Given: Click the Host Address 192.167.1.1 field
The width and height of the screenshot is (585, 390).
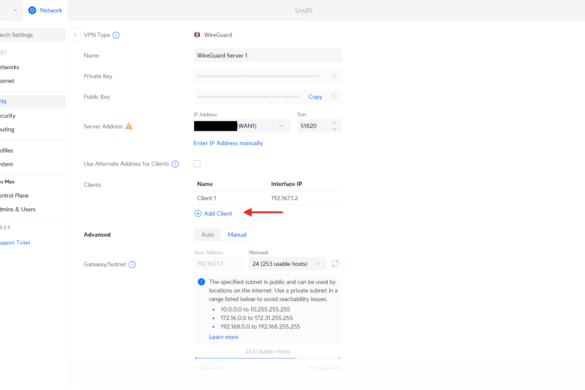Looking at the screenshot, I should pos(219,264).
